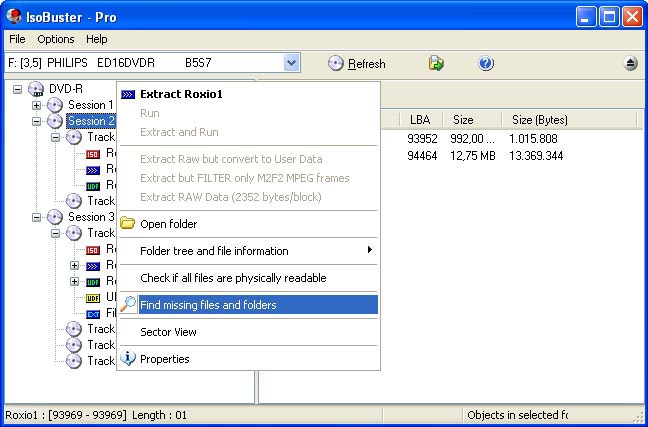Expand blue arrows file system node in Session 3
This screenshot has width=648, height=427.
pyautogui.click(x=74, y=265)
